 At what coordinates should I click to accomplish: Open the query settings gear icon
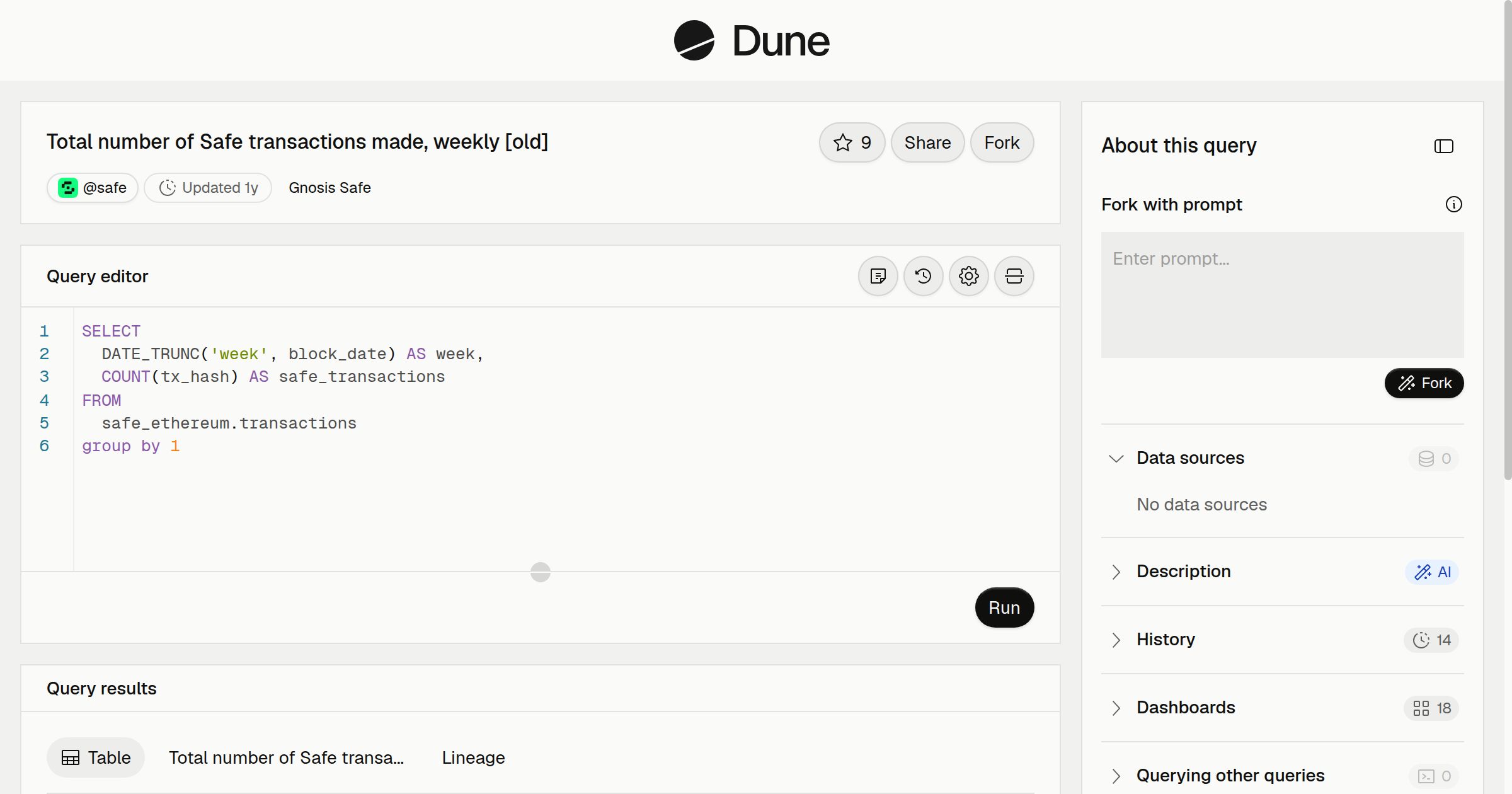coord(968,276)
